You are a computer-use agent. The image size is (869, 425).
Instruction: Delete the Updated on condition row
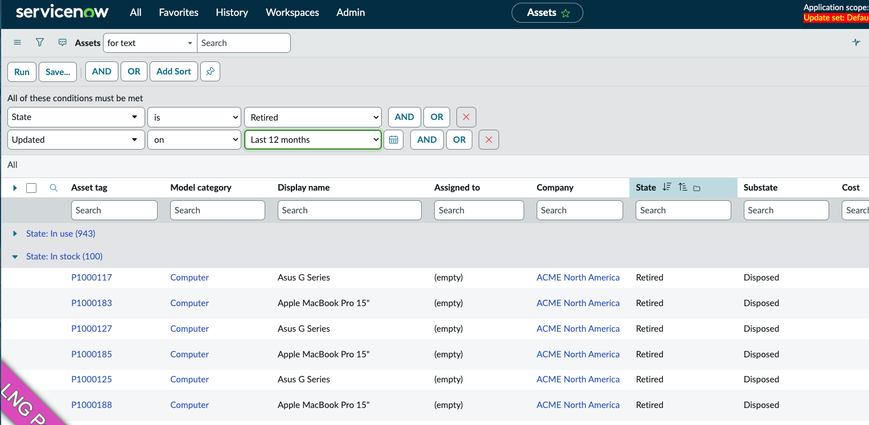(489, 140)
